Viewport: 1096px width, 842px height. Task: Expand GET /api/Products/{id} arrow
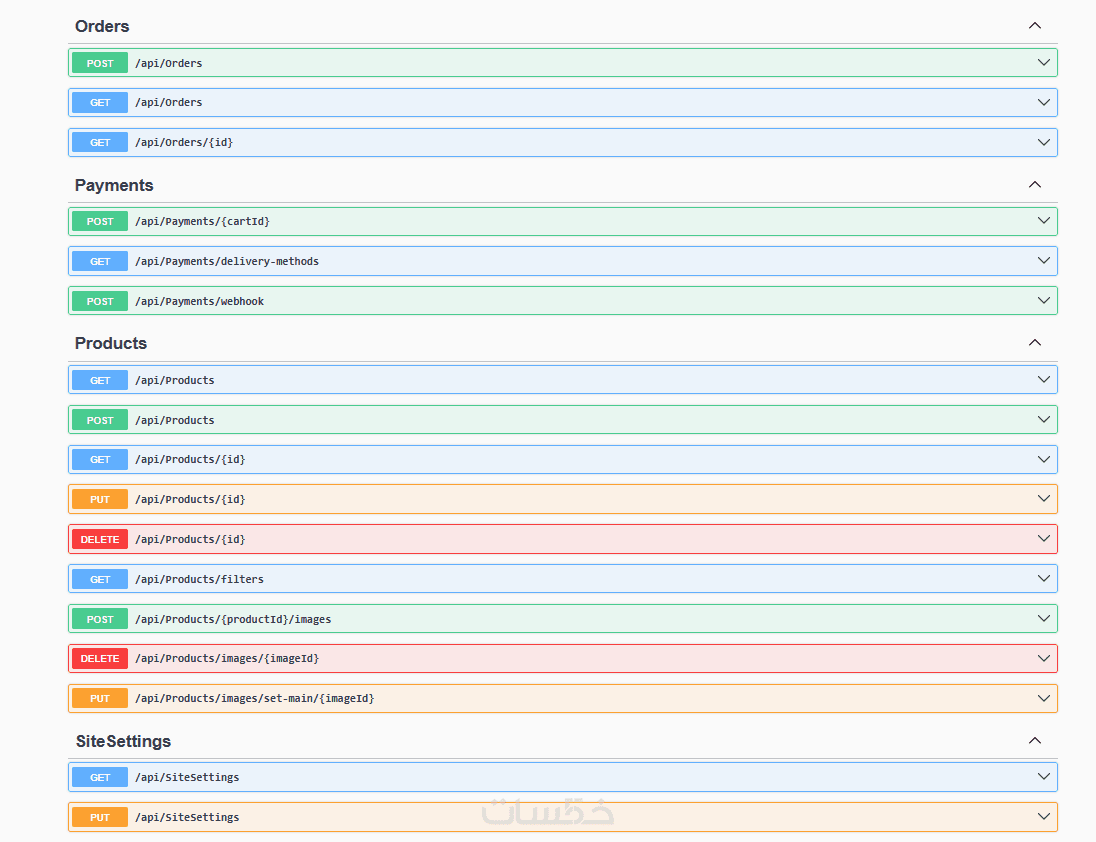pyautogui.click(x=1044, y=459)
